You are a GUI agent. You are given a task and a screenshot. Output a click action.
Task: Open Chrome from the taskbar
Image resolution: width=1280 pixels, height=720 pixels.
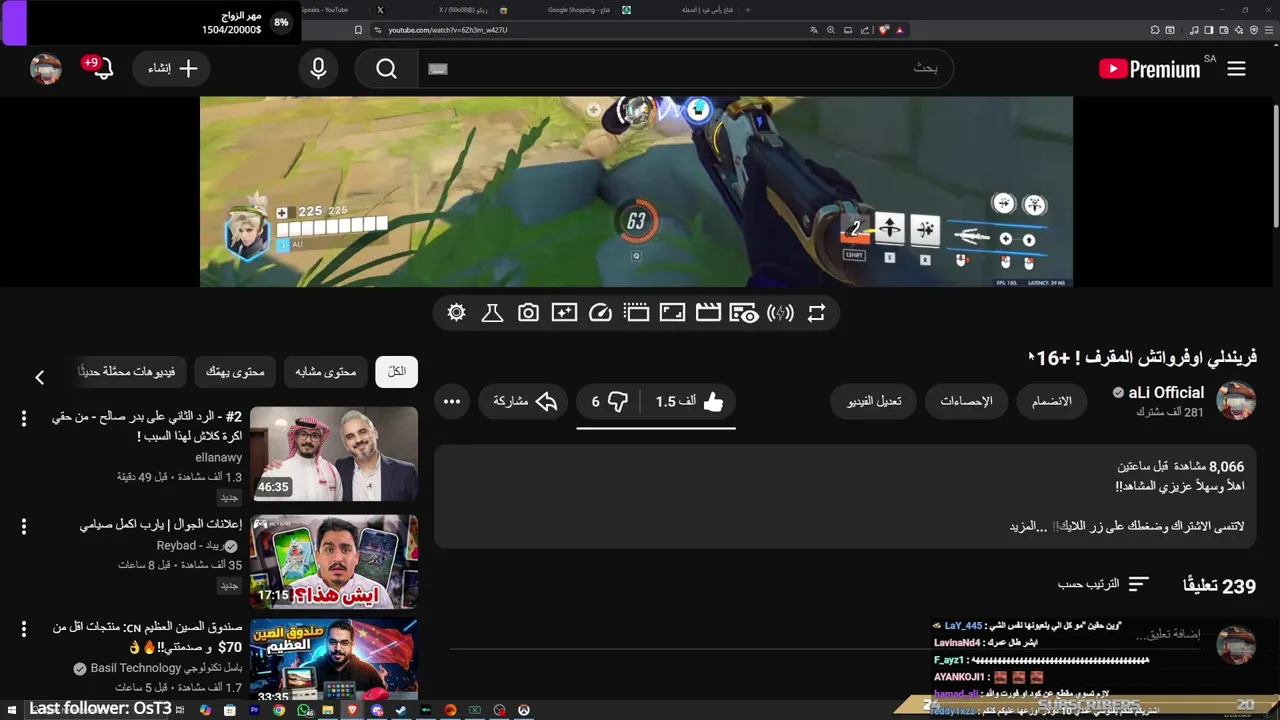(279, 710)
